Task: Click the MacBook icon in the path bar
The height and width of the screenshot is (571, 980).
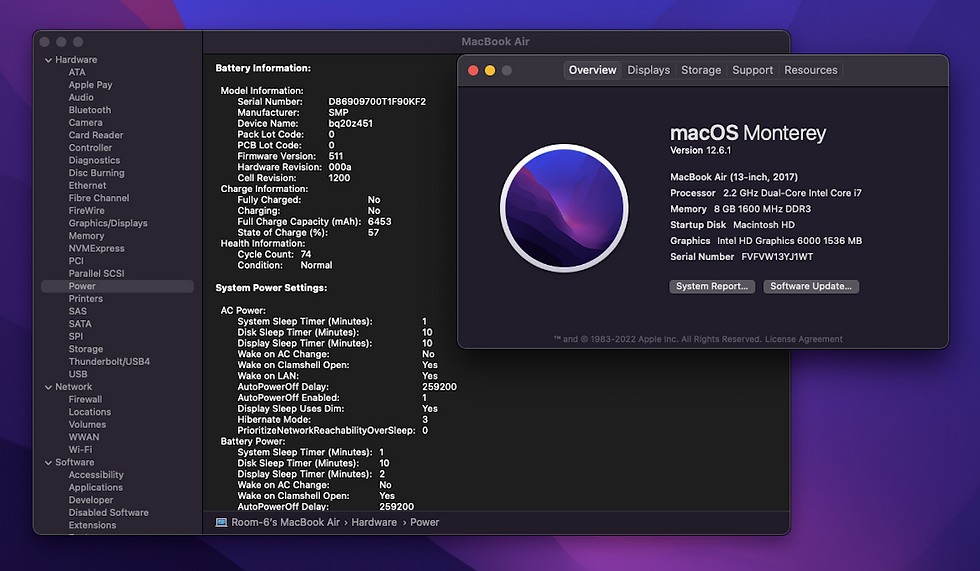Action: click(x=221, y=522)
